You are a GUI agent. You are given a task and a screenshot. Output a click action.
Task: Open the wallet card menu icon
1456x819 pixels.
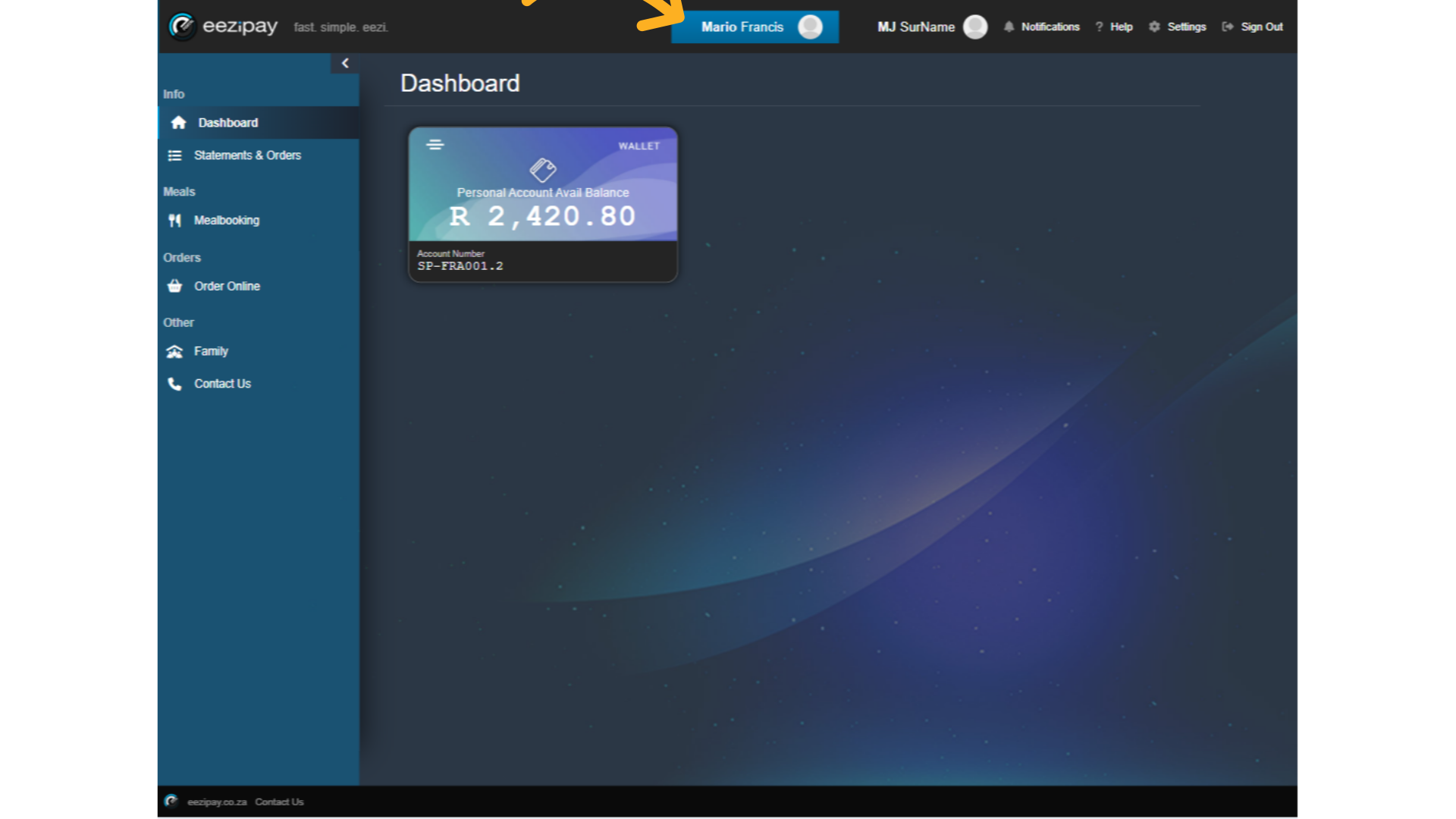[435, 145]
